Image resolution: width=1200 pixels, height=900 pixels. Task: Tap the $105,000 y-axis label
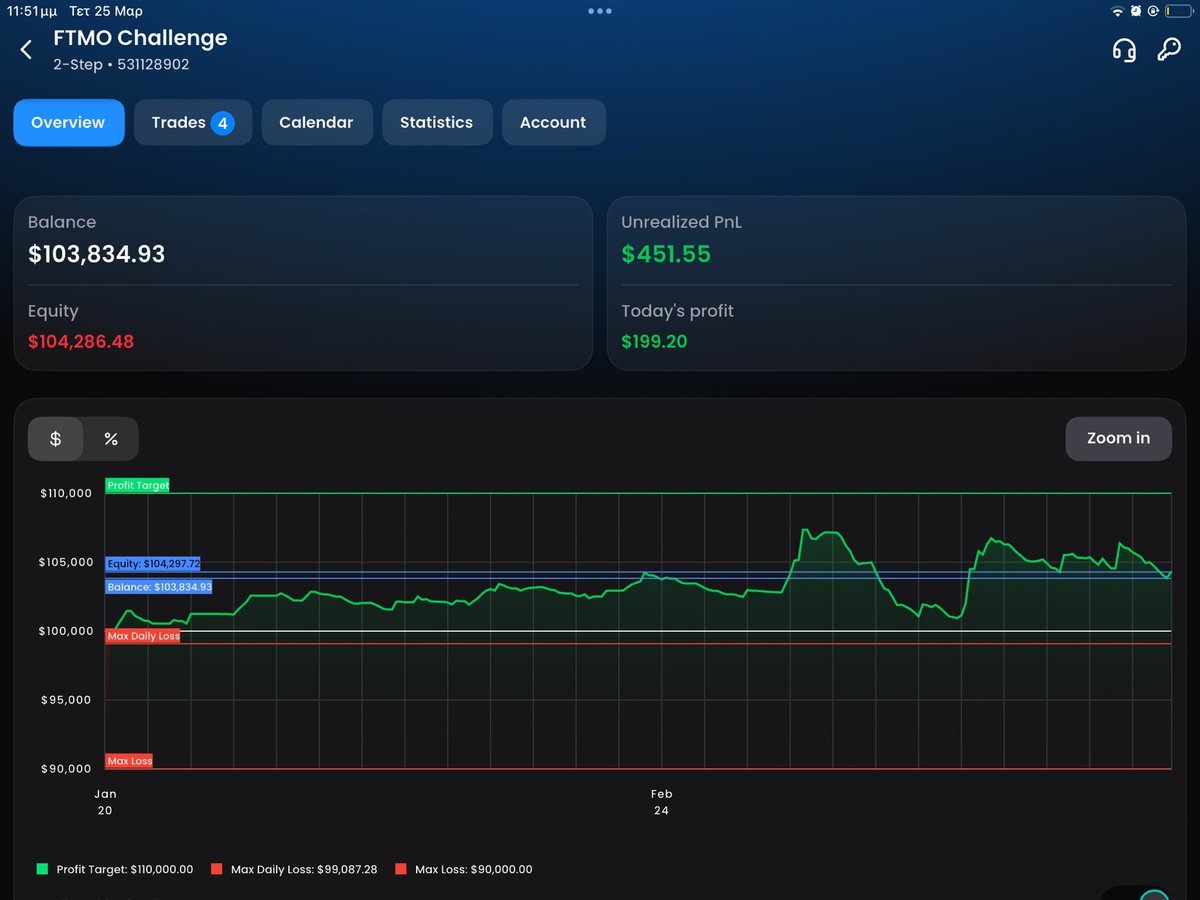[67, 562]
